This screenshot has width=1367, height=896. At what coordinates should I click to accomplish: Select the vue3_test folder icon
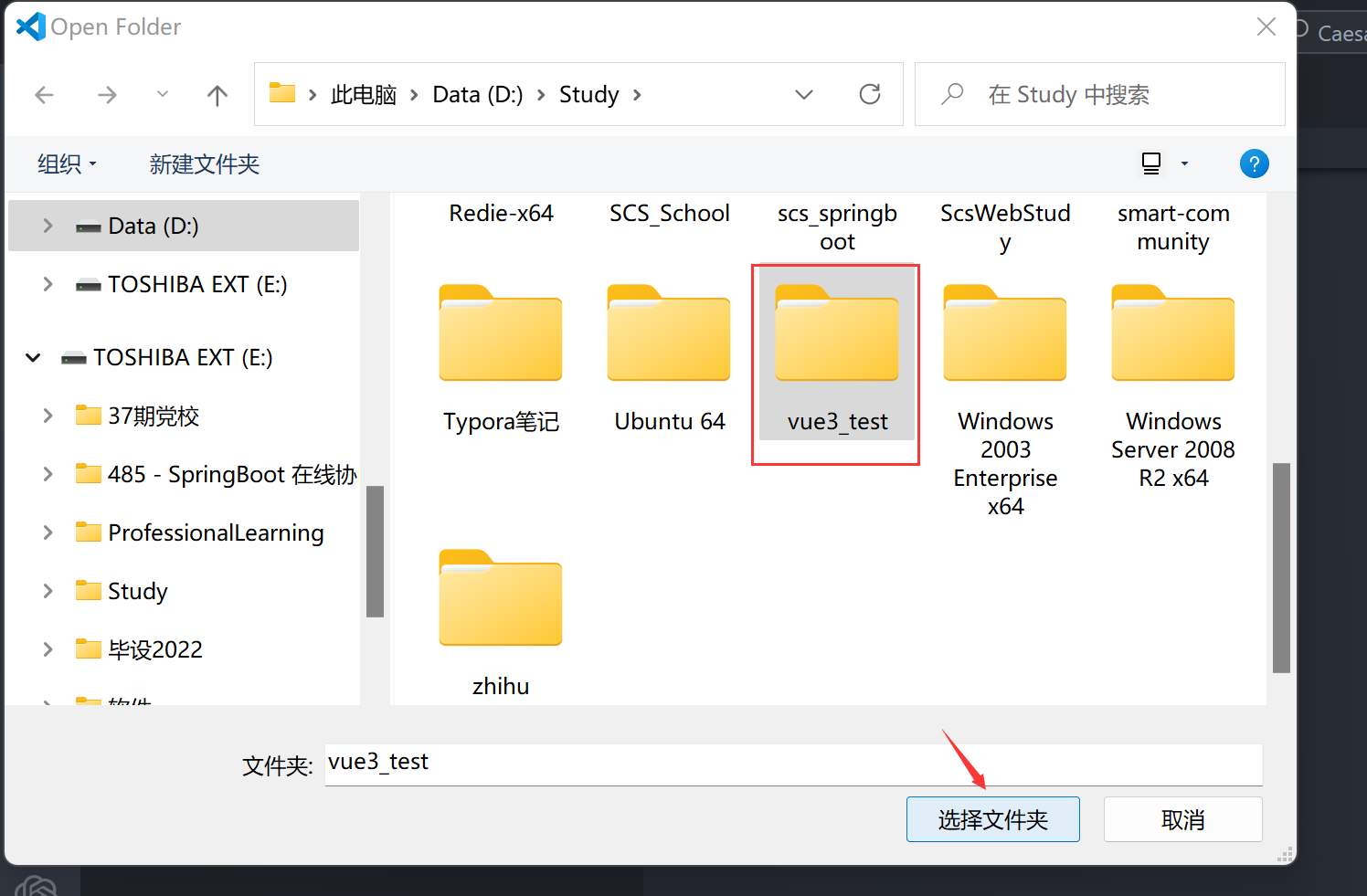tap(837, 333)
